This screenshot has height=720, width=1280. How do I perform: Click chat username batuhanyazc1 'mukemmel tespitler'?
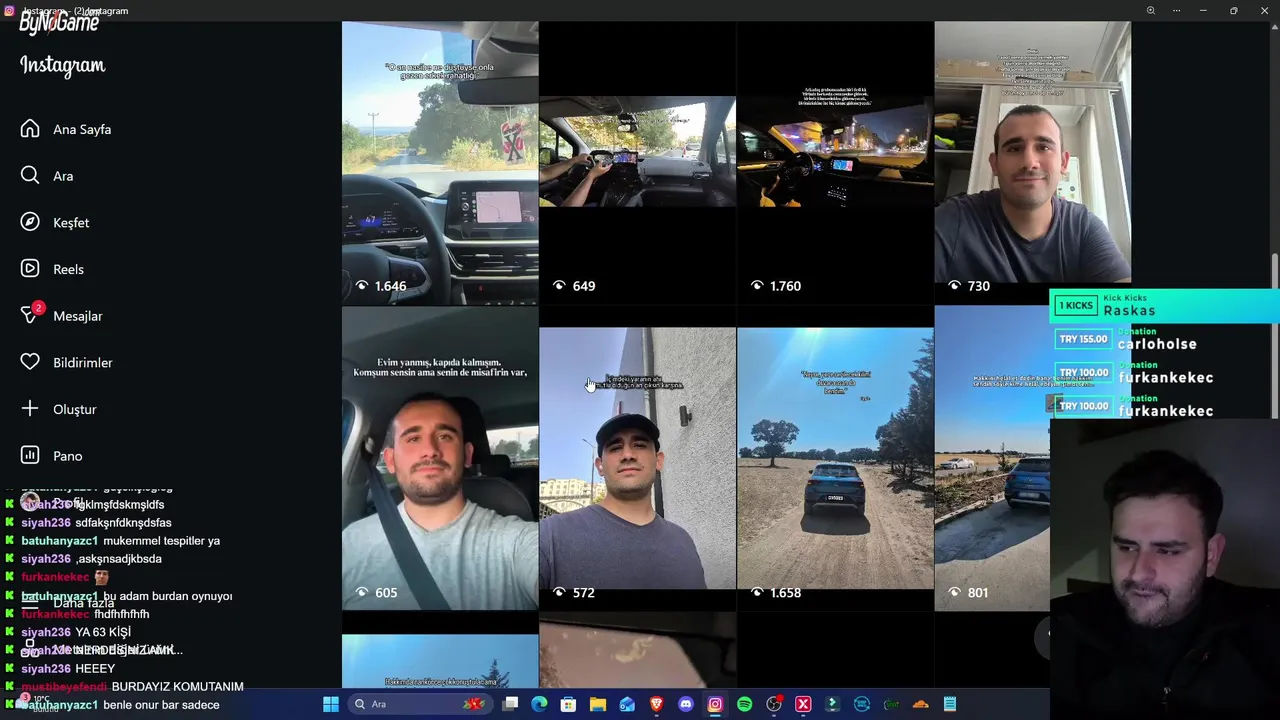[x=60, y=541]
